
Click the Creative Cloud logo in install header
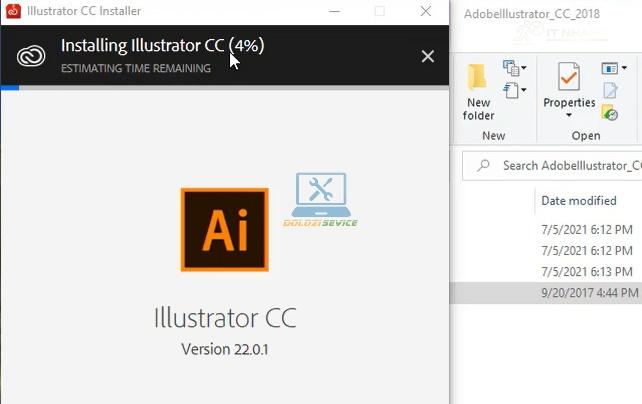[x=32, y=56]
